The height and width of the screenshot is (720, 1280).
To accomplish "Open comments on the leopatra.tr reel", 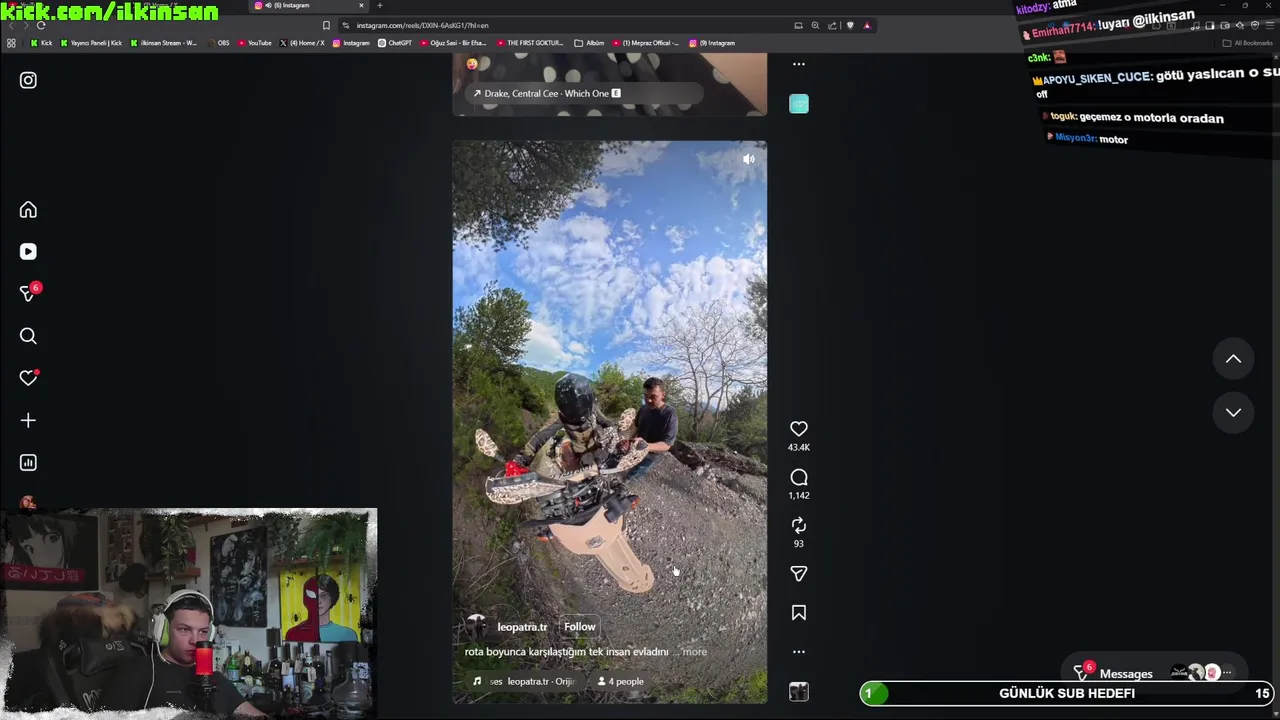I will 798,477.
